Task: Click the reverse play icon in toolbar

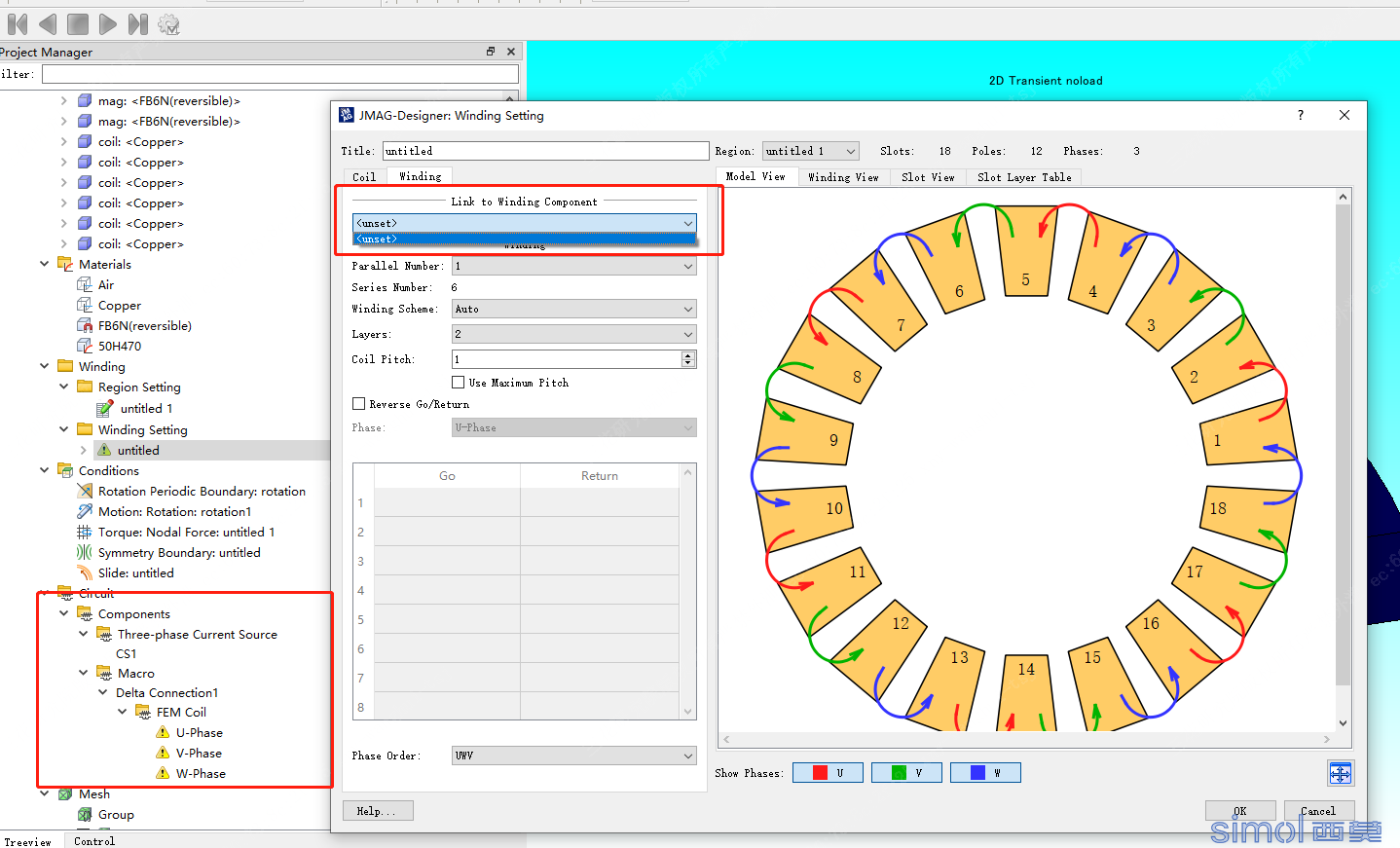Action: coord(48,24)
